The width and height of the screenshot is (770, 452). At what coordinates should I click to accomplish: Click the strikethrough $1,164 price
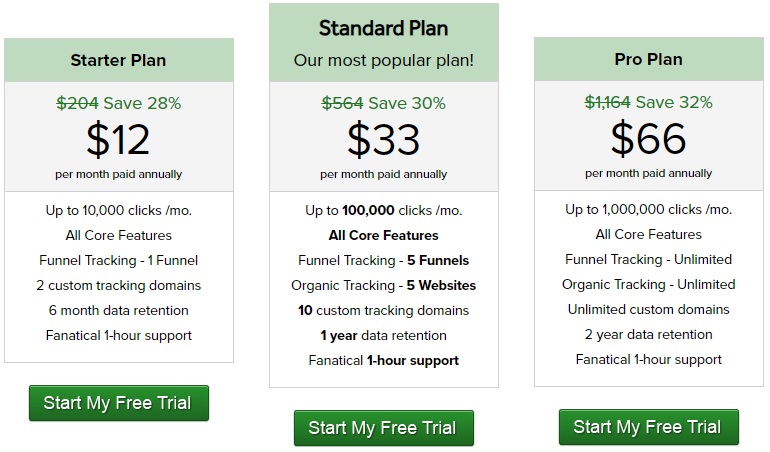607,102
